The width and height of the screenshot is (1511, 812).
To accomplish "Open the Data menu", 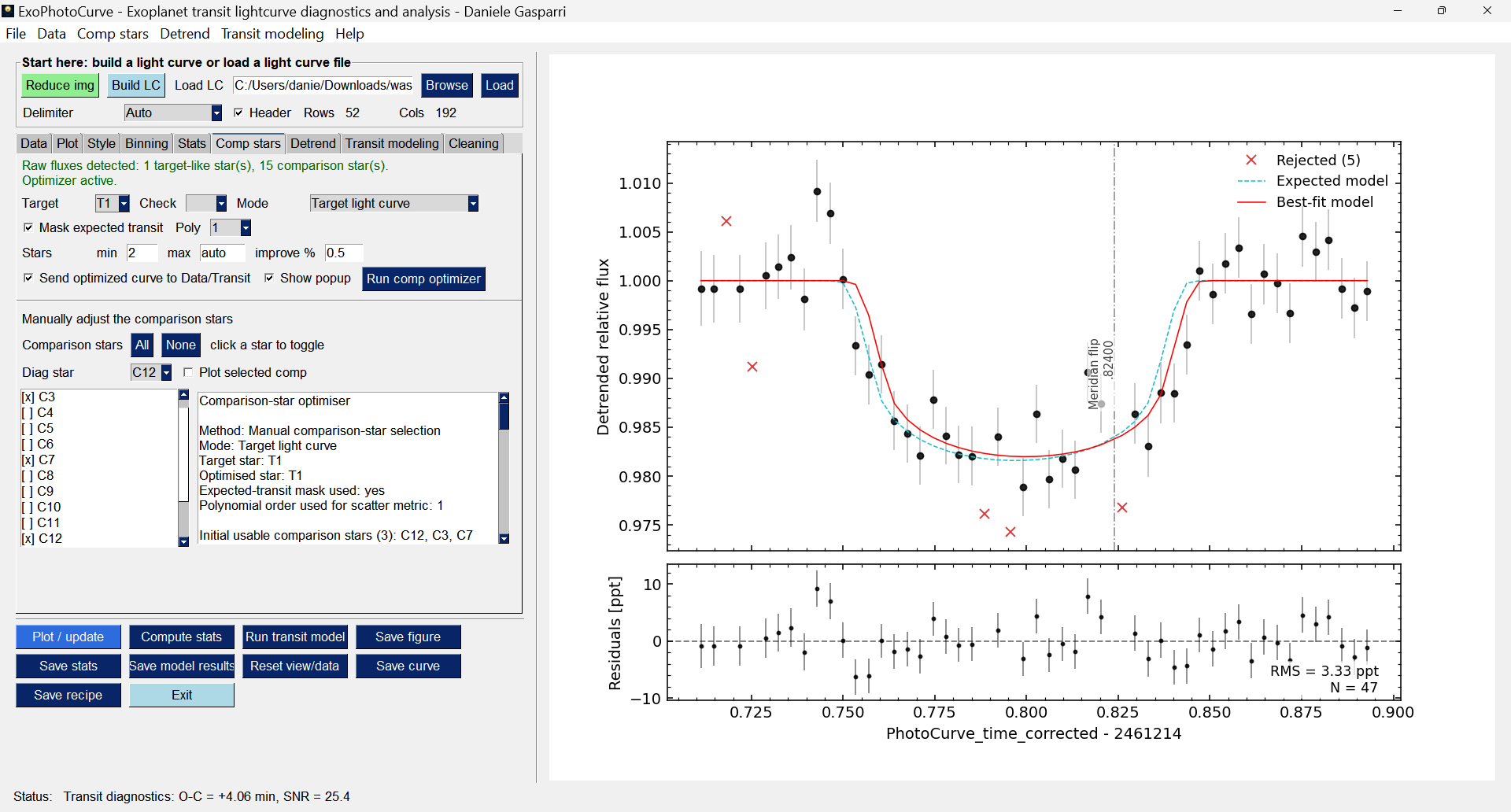I will pos(51,34).
